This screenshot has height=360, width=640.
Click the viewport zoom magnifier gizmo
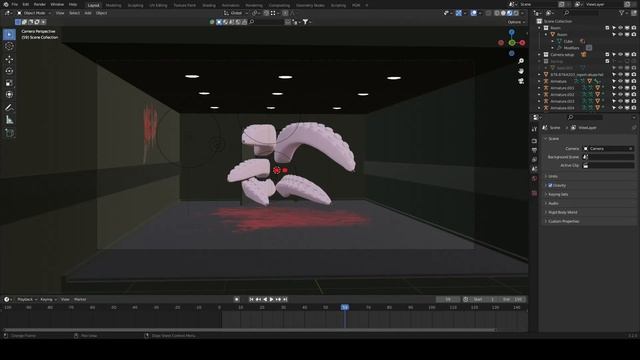pos(521,61)
